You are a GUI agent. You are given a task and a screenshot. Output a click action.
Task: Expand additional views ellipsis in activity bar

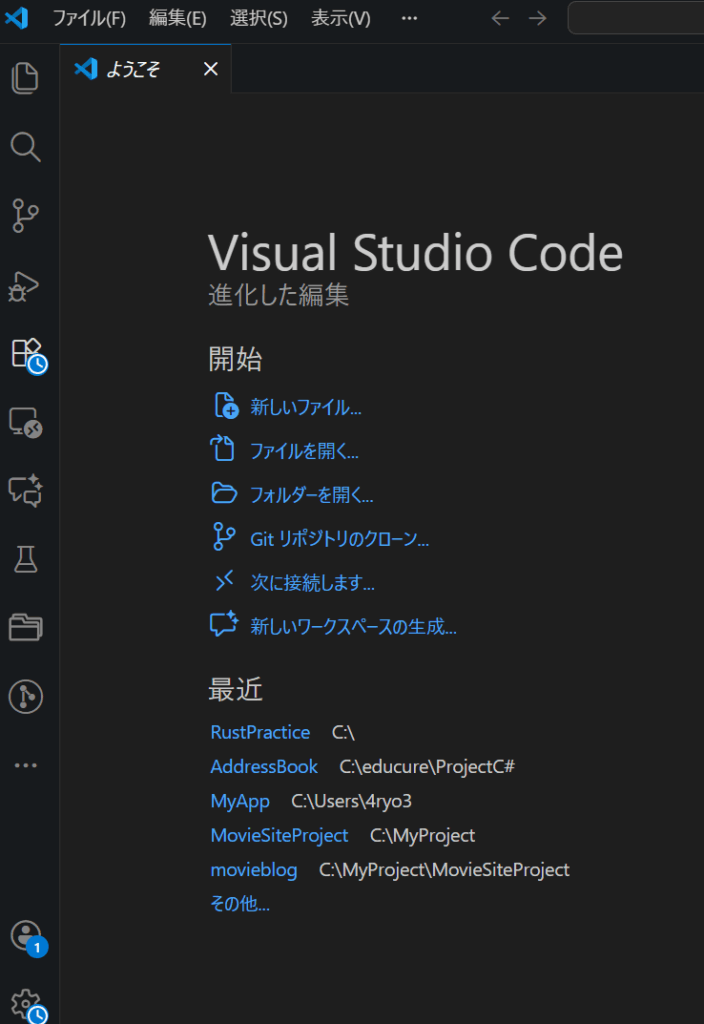25,765
